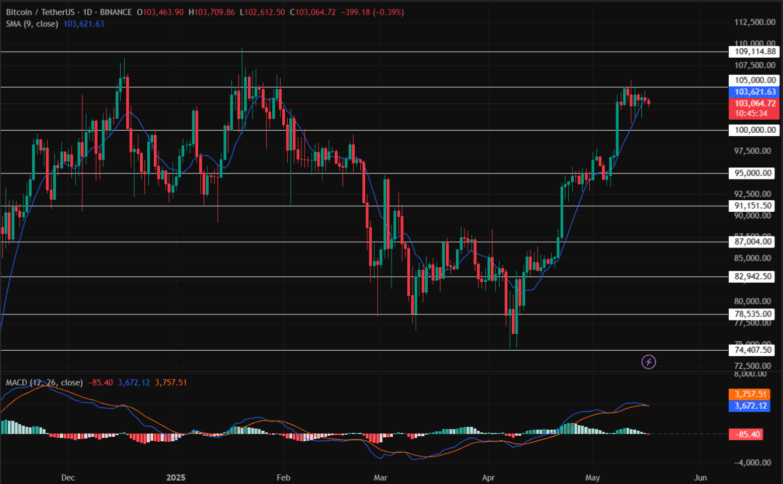Click the signal value 3,757.51 in legend
Screen dimensions: 783x484
point(171,383)
